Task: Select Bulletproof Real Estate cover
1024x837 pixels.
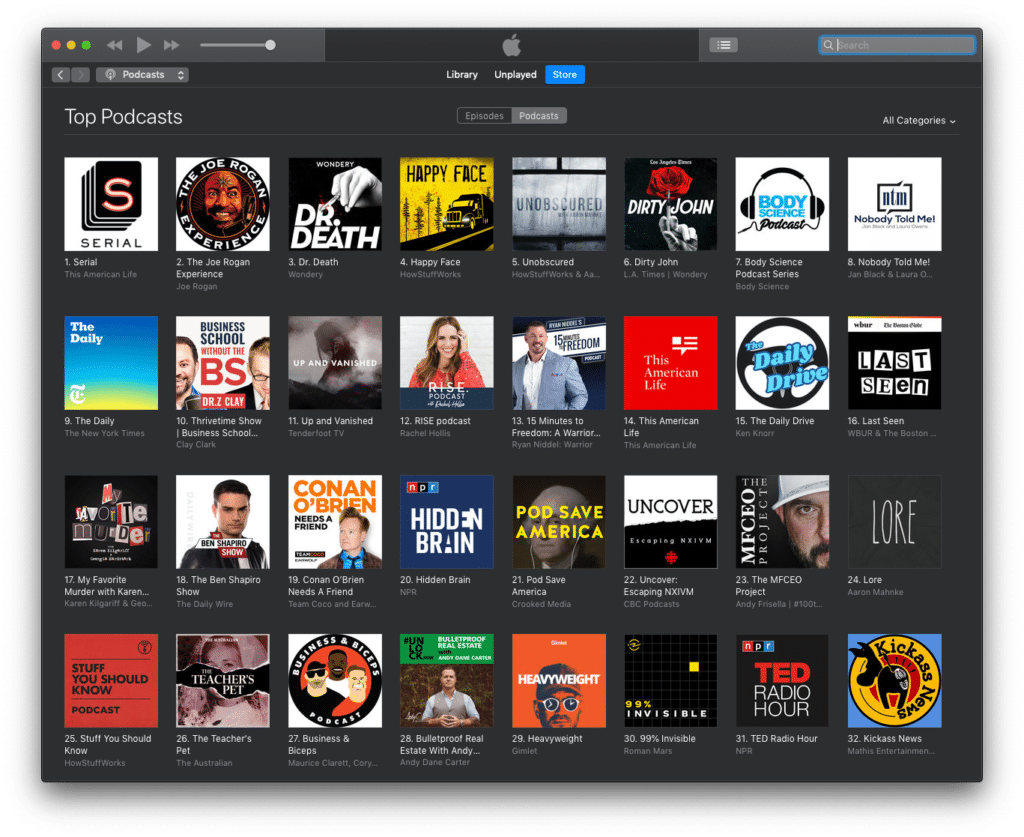Action: pyautogui.click(x=447, y=680)
